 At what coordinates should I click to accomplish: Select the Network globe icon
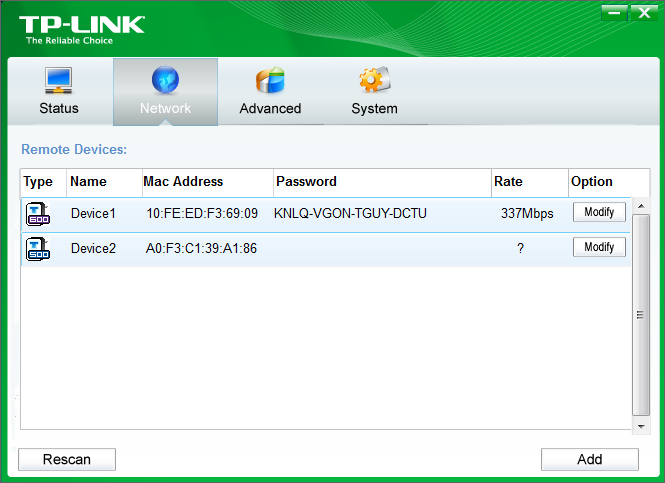165,80
